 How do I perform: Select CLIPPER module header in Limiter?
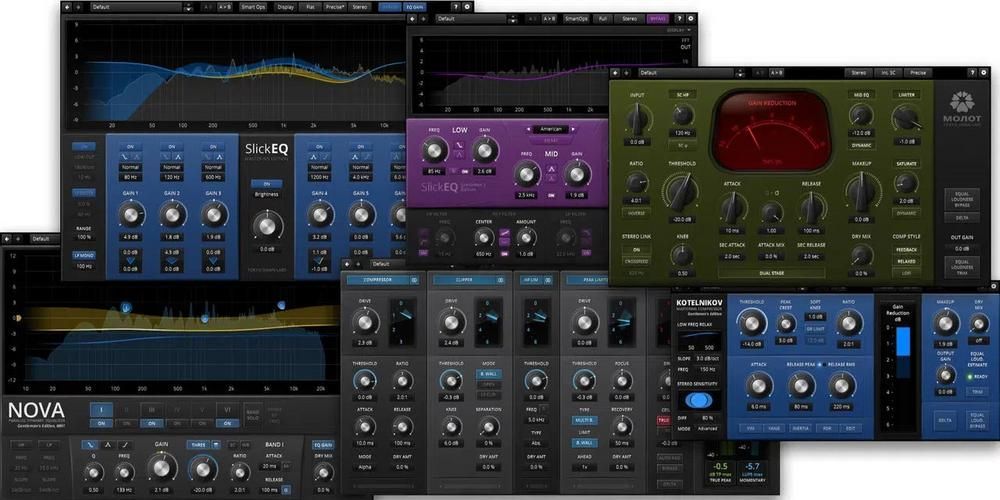pos(464,280)
